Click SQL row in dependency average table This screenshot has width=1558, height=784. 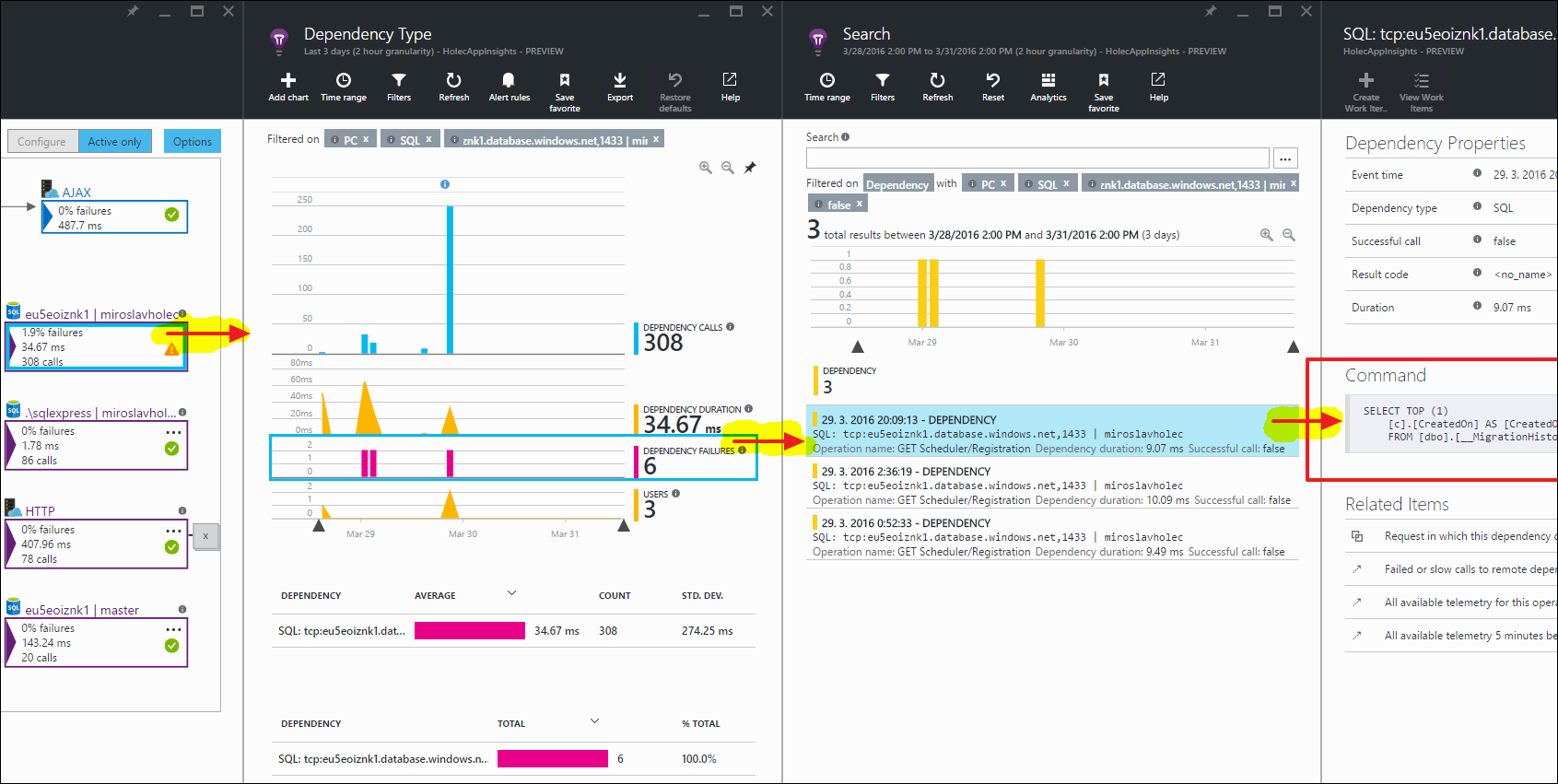click(x=513, y=631)
